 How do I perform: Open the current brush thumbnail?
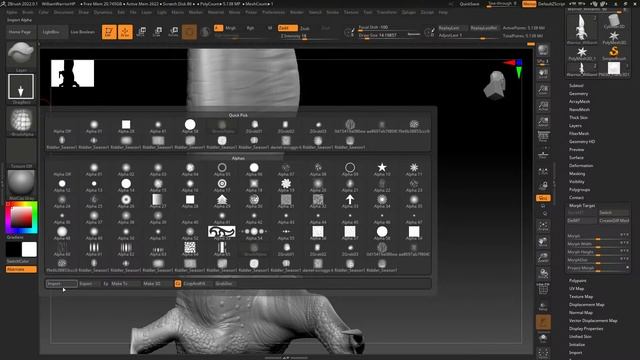click(21, 54)
